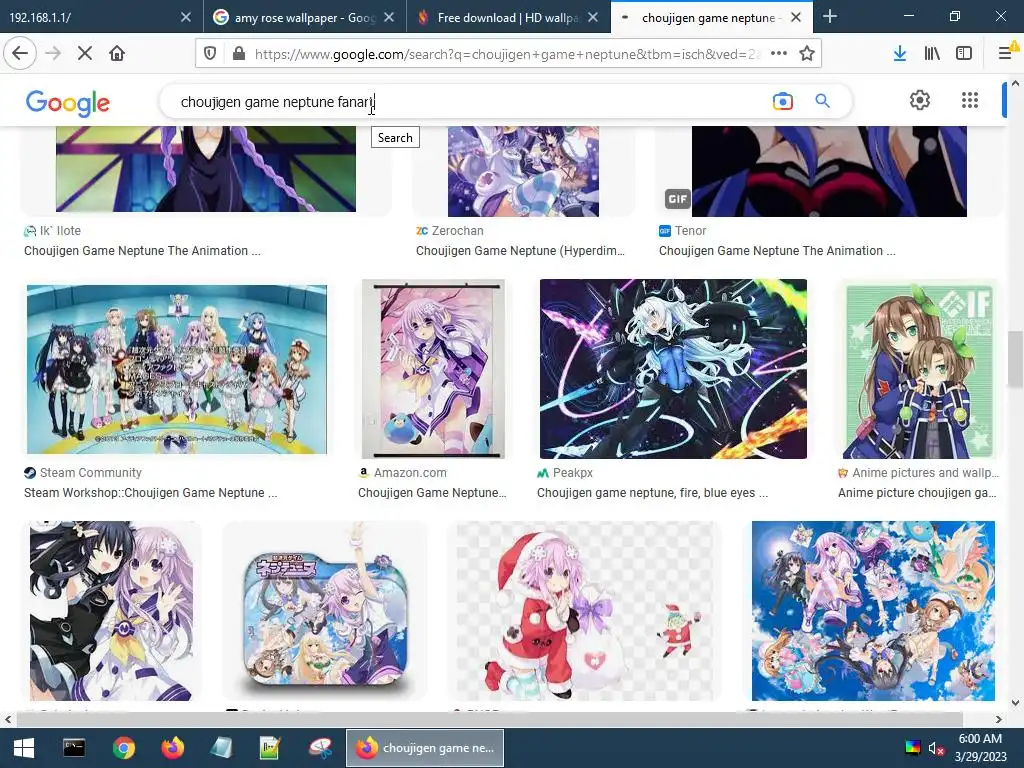Screen dimensions: 1024x768
Task: Click the Tenor source label
Action: click(x=690, y=231)
